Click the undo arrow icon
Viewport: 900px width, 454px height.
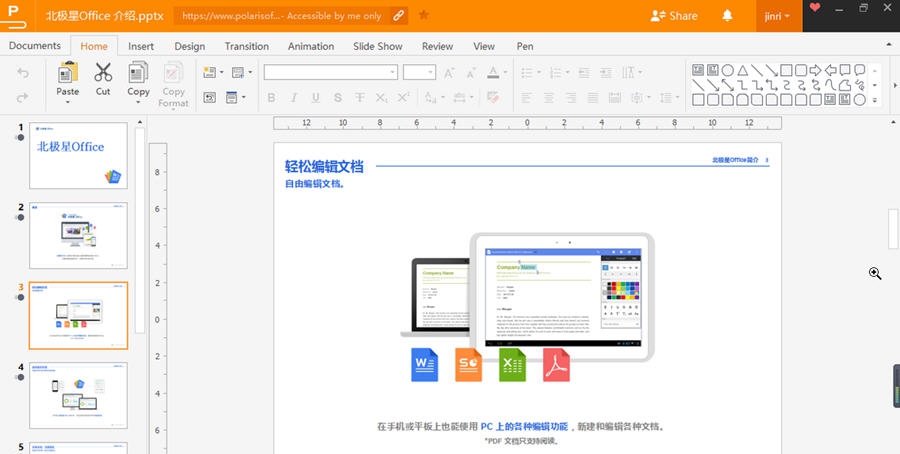click(x=23, y=73)
